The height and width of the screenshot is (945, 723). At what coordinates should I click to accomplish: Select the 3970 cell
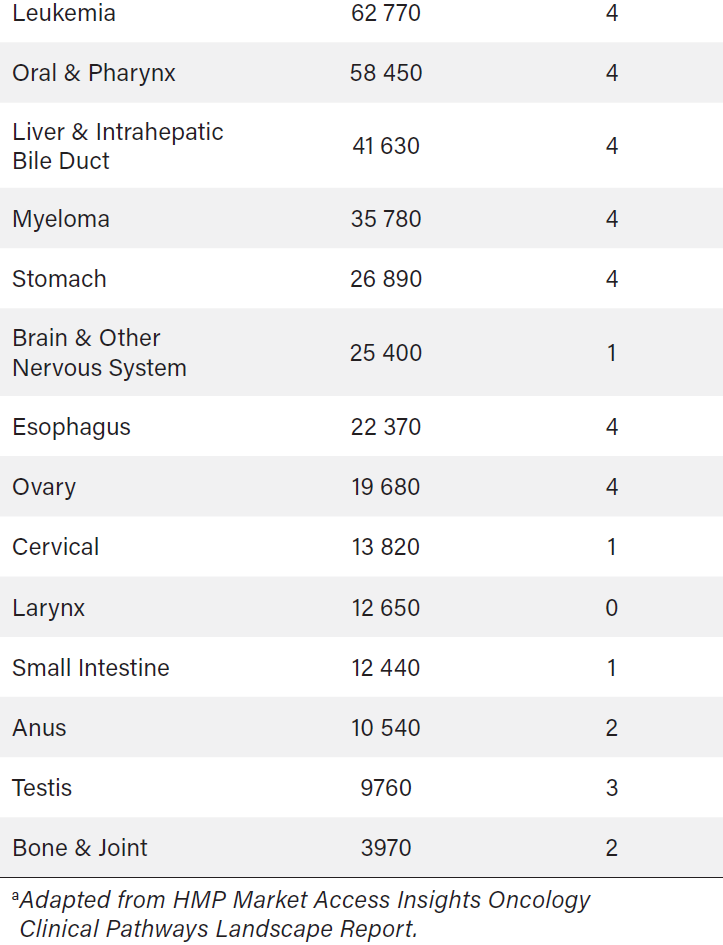386,848
